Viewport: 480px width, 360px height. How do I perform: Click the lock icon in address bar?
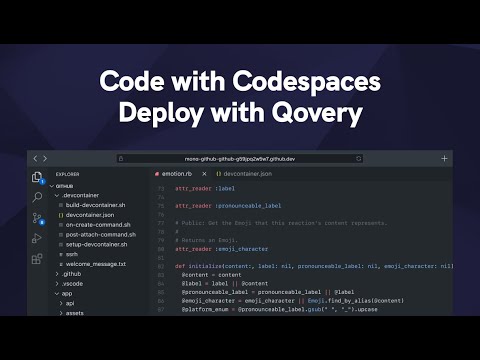click(121, 159)
